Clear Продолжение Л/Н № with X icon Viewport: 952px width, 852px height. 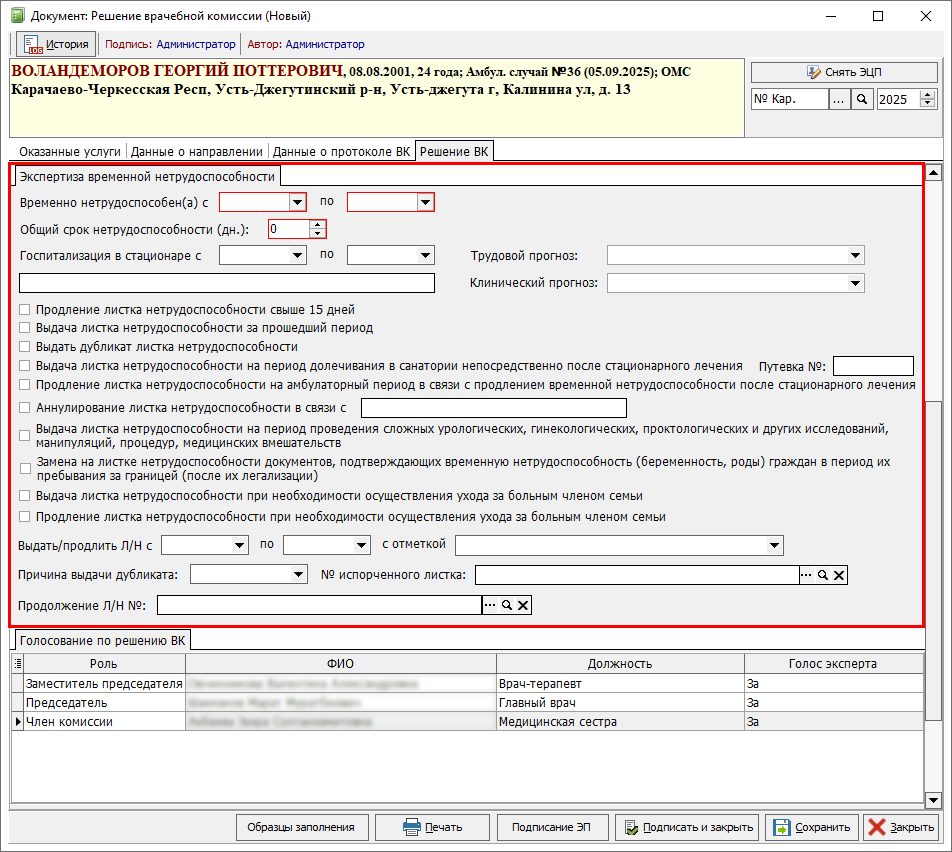tap(523, 605)
